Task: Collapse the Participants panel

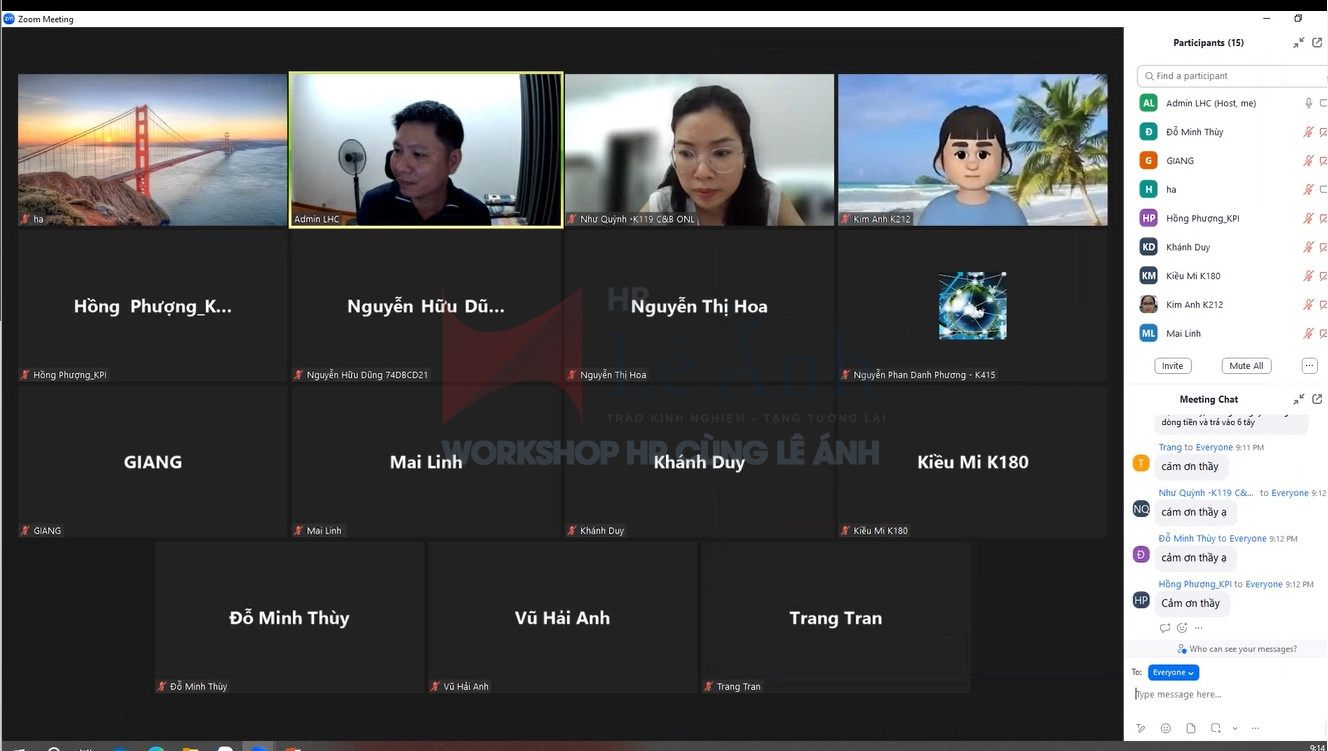Action: click(x=1298, y=43)
